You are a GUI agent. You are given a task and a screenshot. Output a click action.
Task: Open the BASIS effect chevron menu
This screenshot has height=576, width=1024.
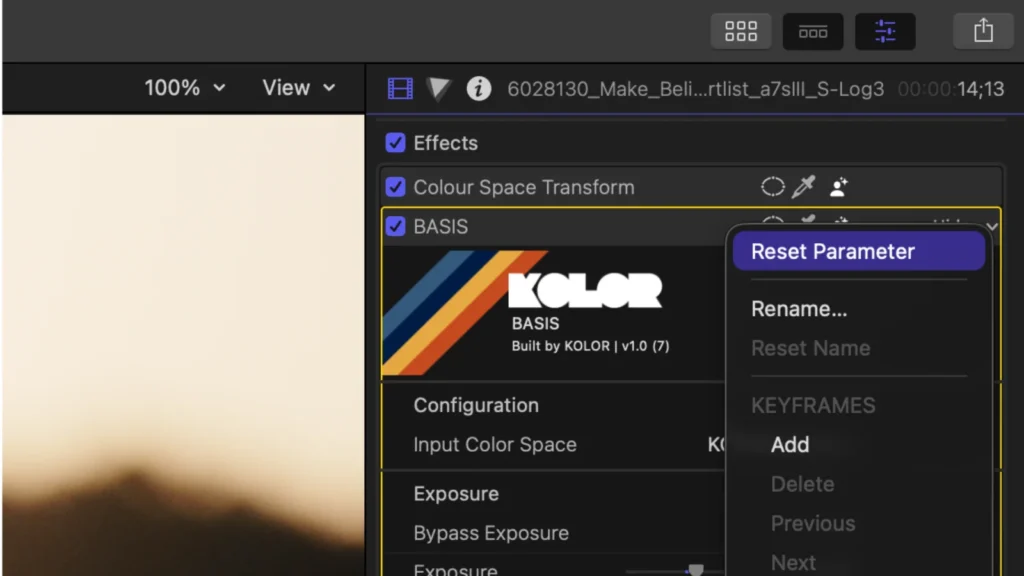point(992,226)
